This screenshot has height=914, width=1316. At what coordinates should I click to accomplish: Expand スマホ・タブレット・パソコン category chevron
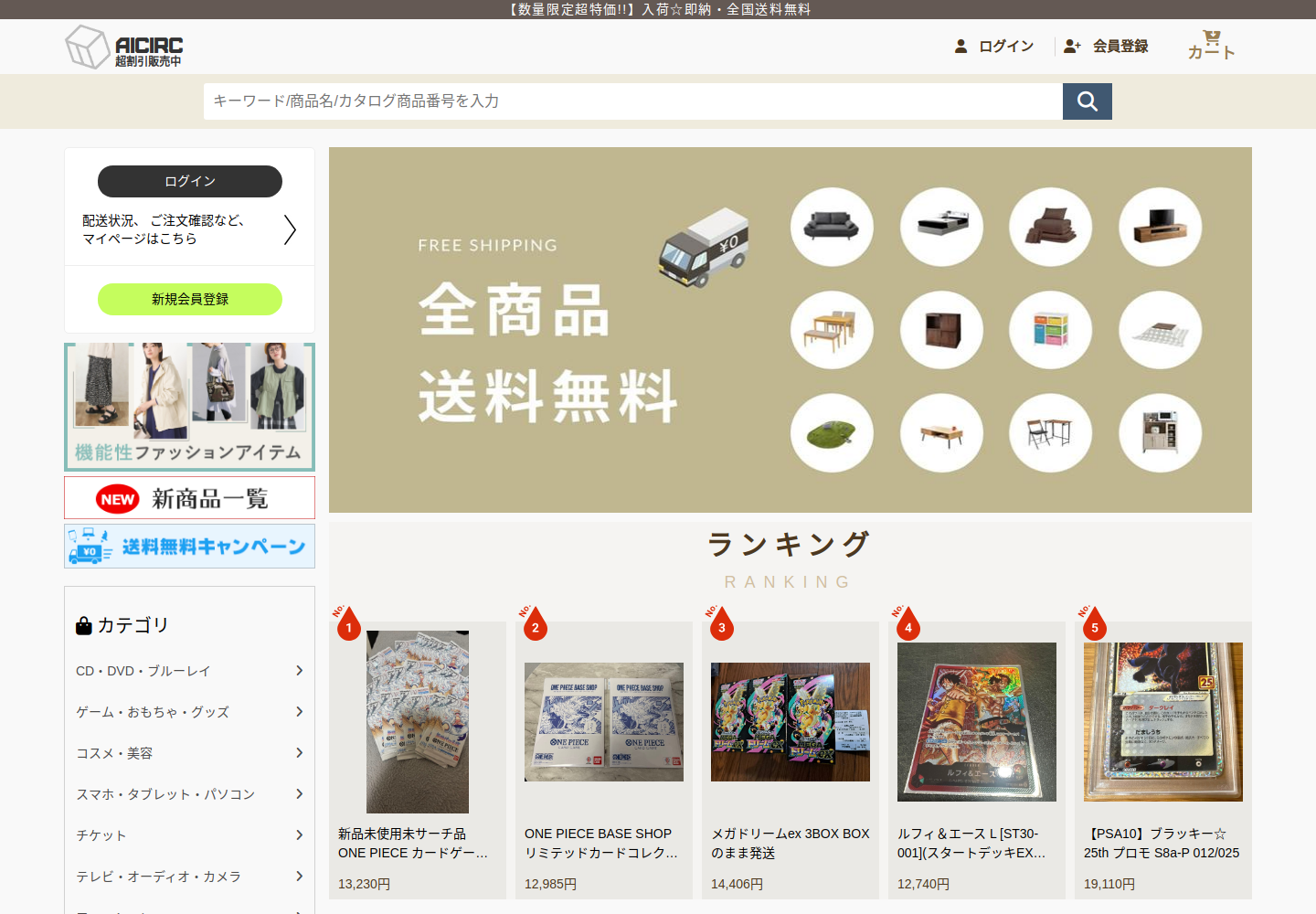tap(299, 794)
